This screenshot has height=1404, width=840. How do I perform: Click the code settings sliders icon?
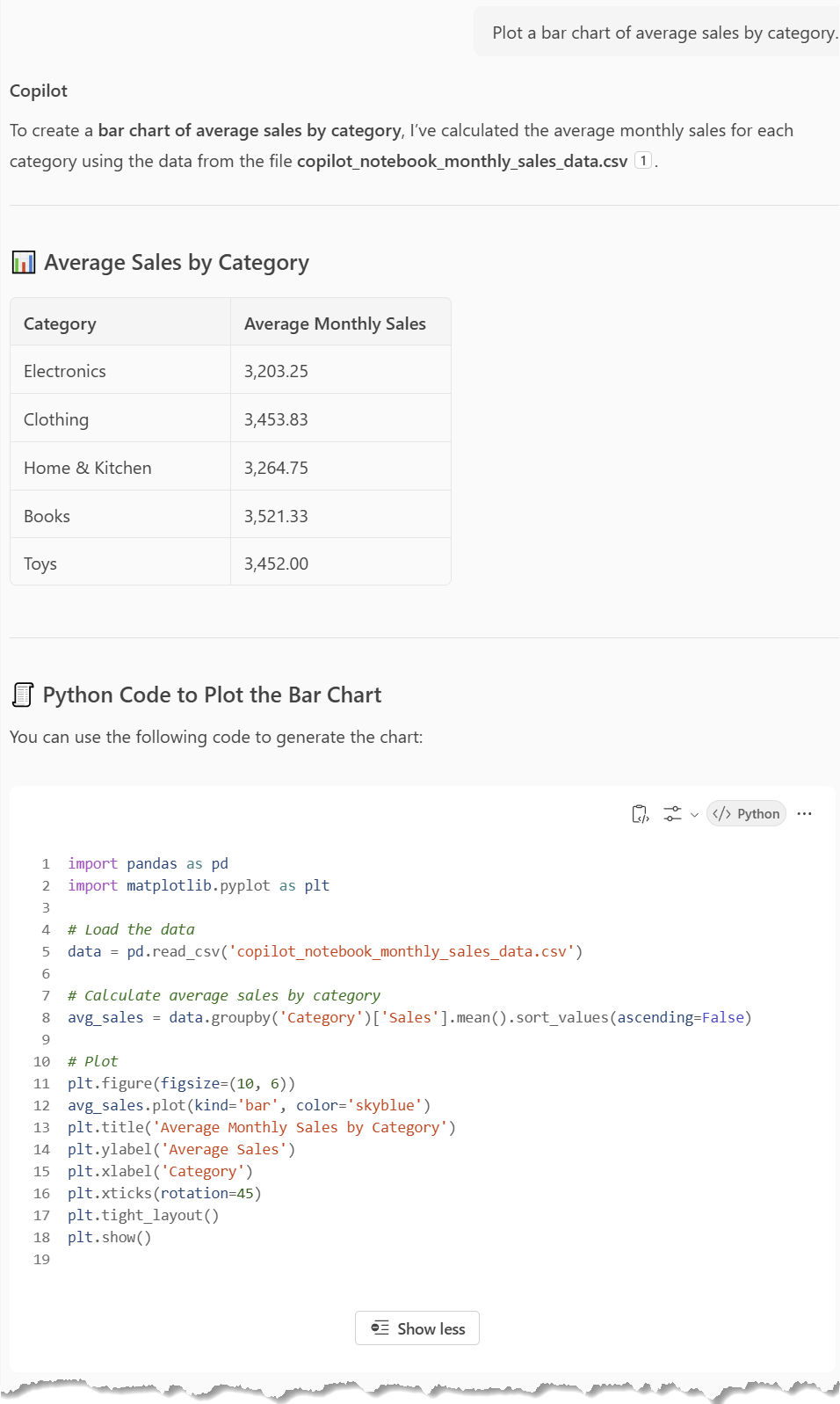pyautogui.click(x=672, y=814)
